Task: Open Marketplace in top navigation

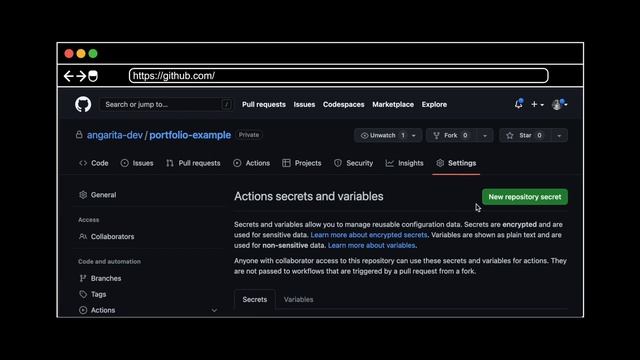Action: 393,104
